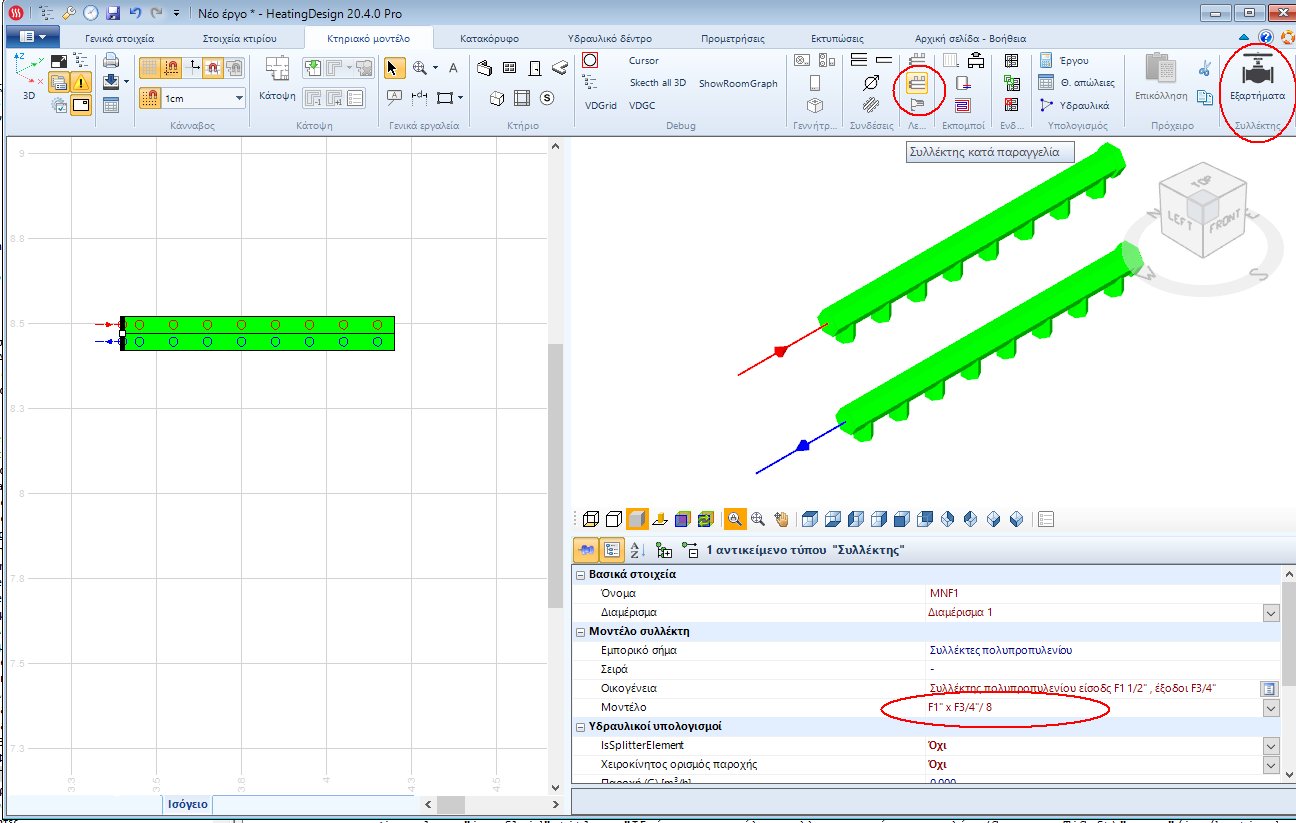Screen dimensions: 1296x823
Task: Collapse the Βασικά στοιχεία section
Action: [x=579, y=574]
